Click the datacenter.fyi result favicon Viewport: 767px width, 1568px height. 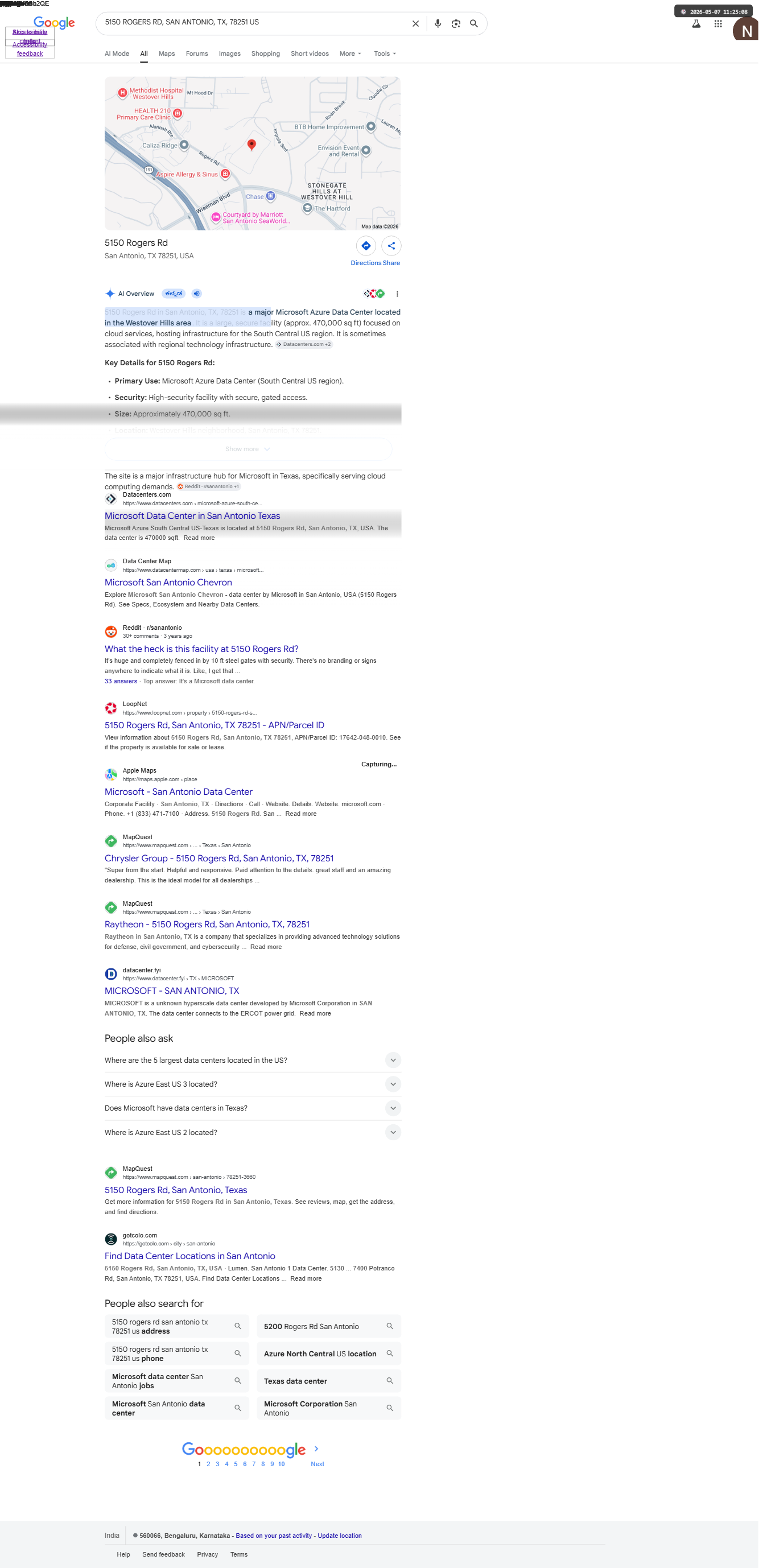pyautogui.click(x=111, y=974)
